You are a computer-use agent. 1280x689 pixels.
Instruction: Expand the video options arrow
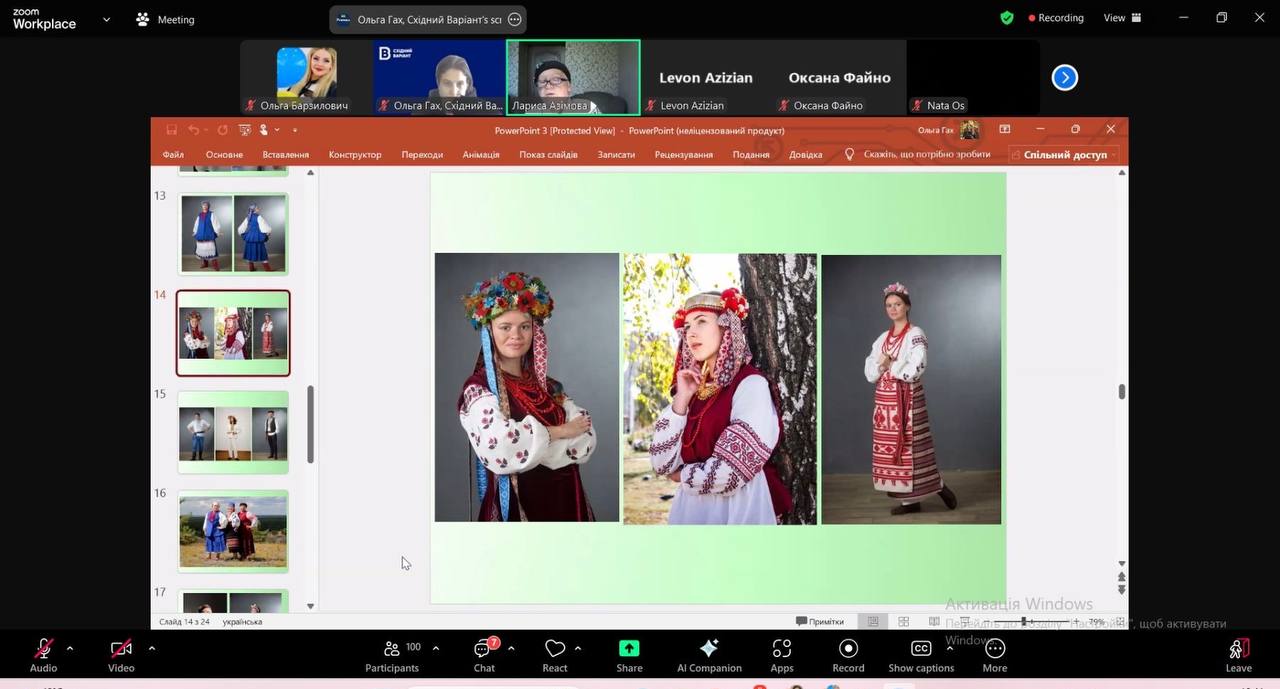click(x=152, y=648)
